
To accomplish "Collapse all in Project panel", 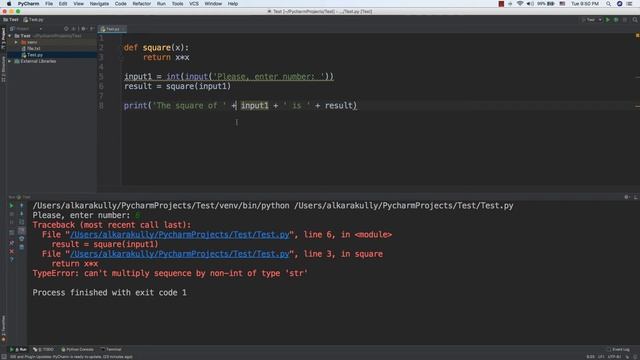I will coord(74,29).
